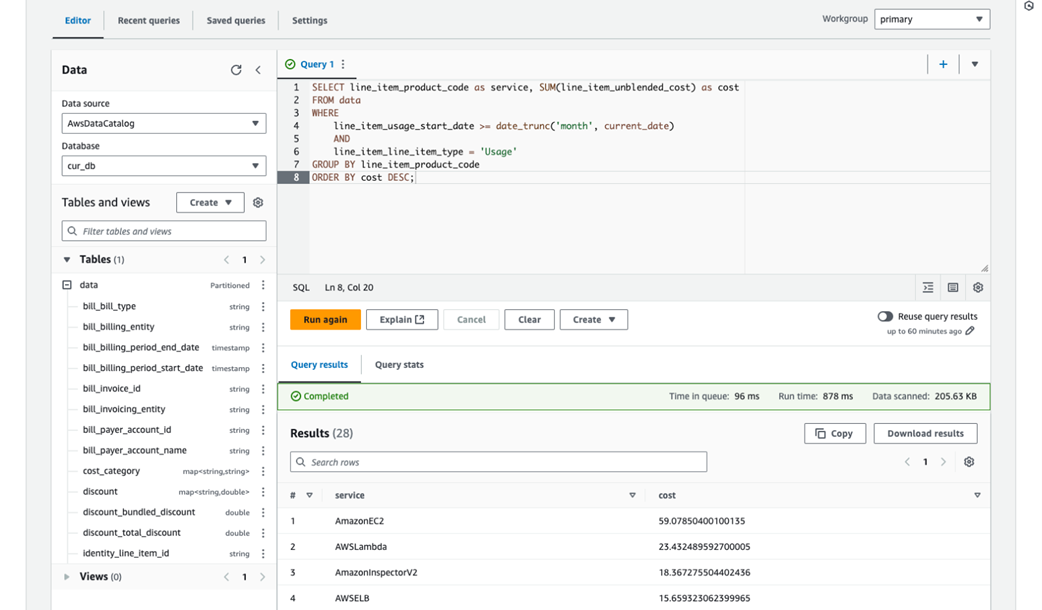Click the Run again button
This screenshot has width=1042, height=610.
(x=326, y=320)
